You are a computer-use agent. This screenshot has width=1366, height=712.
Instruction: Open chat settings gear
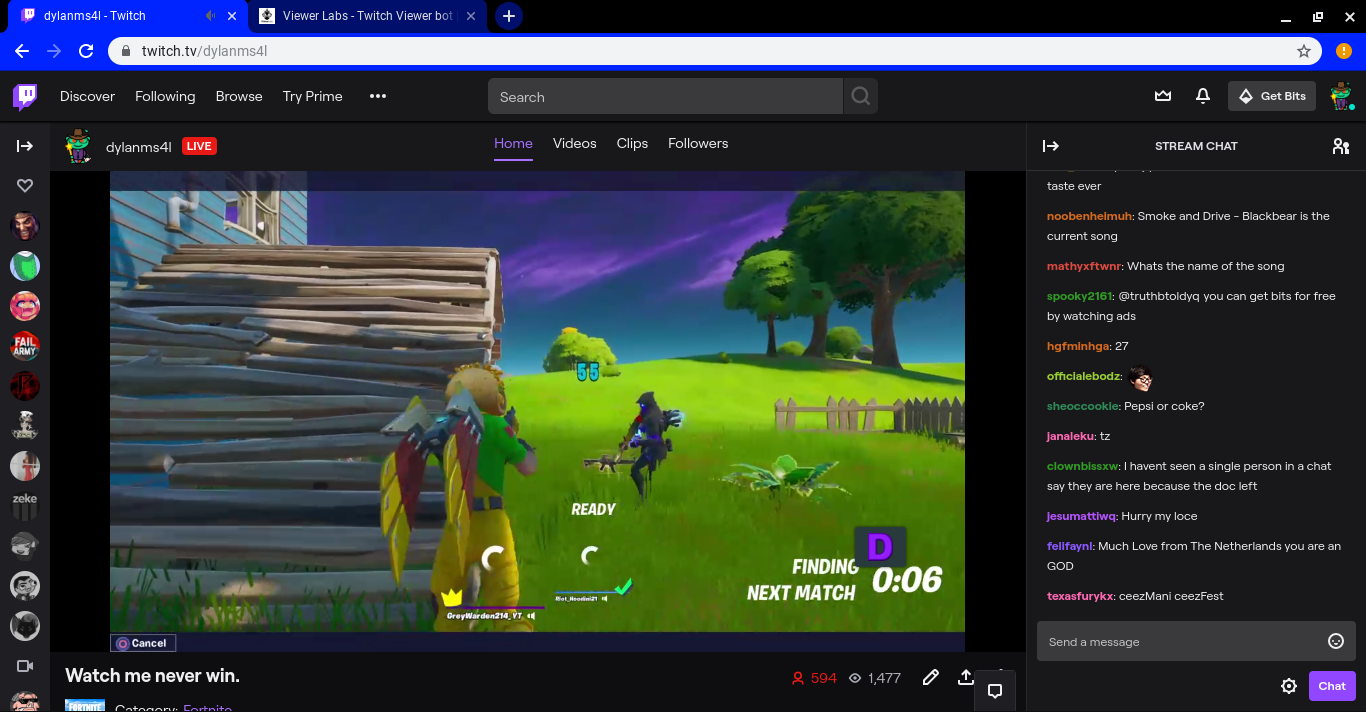coord(1289,686)
